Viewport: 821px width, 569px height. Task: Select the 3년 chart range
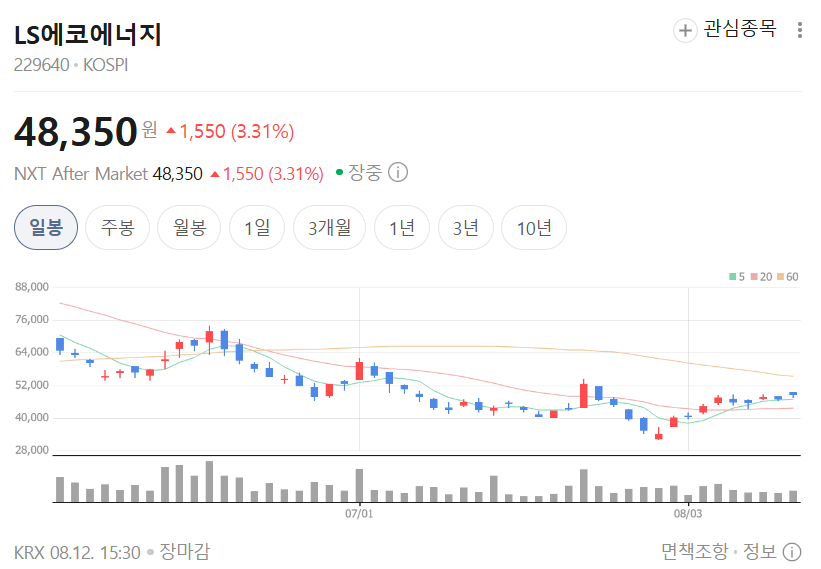click(x=465, y=228)
